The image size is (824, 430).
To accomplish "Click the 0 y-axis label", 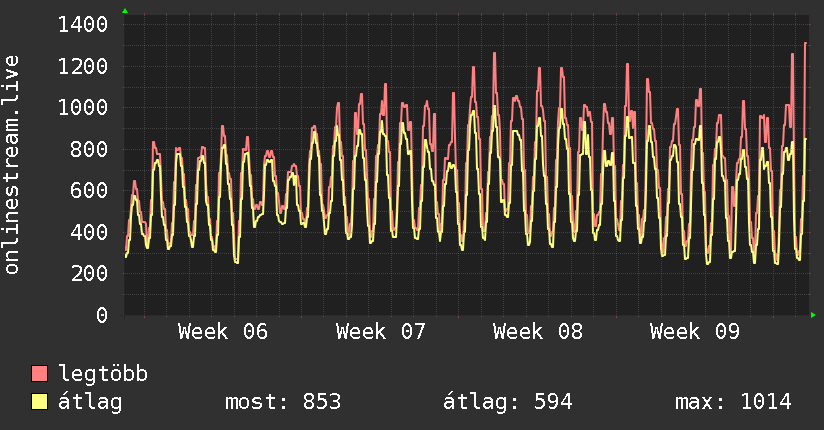I will 102,316.
